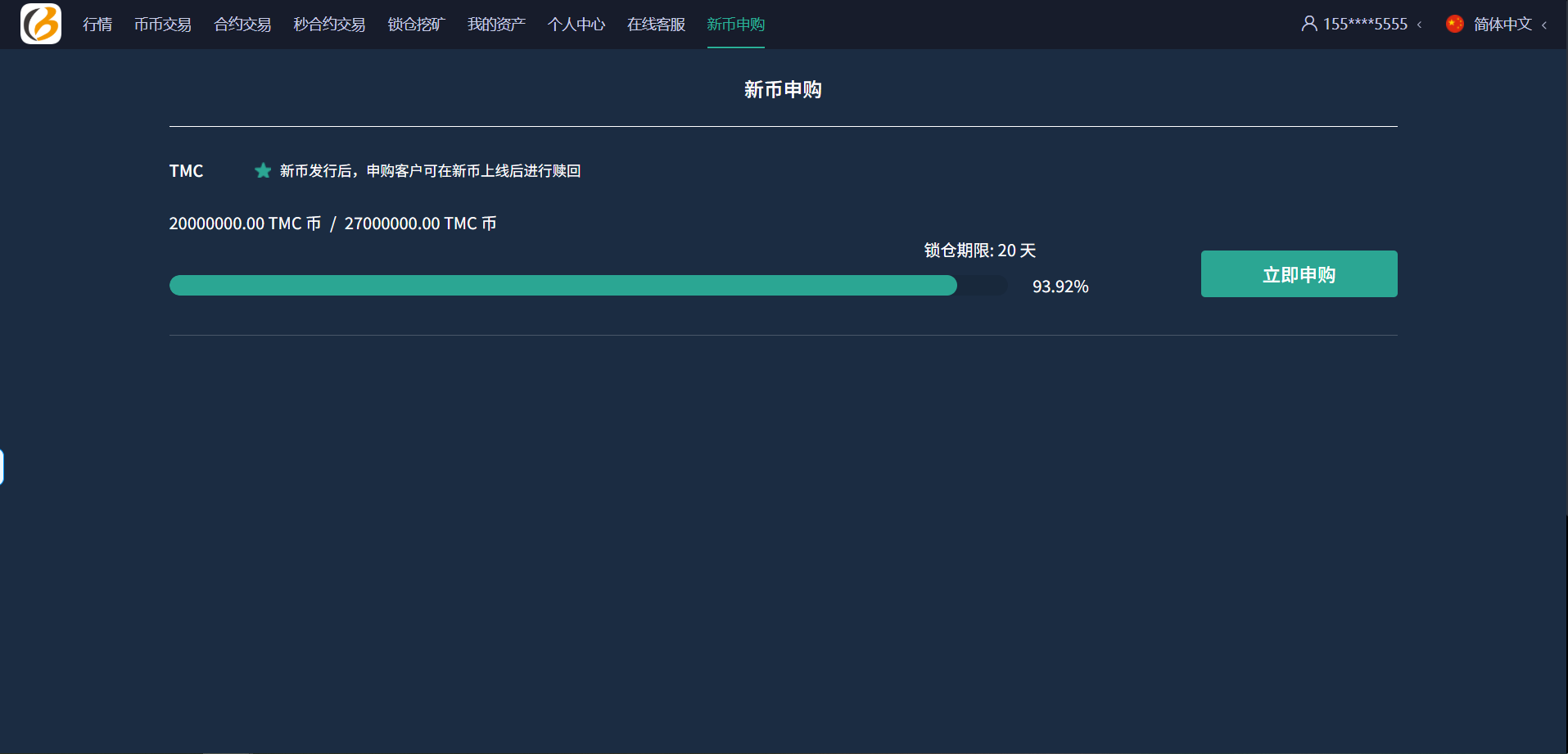
Task: Click the Chinese flag icon
Action: [x=1455, y=24]
